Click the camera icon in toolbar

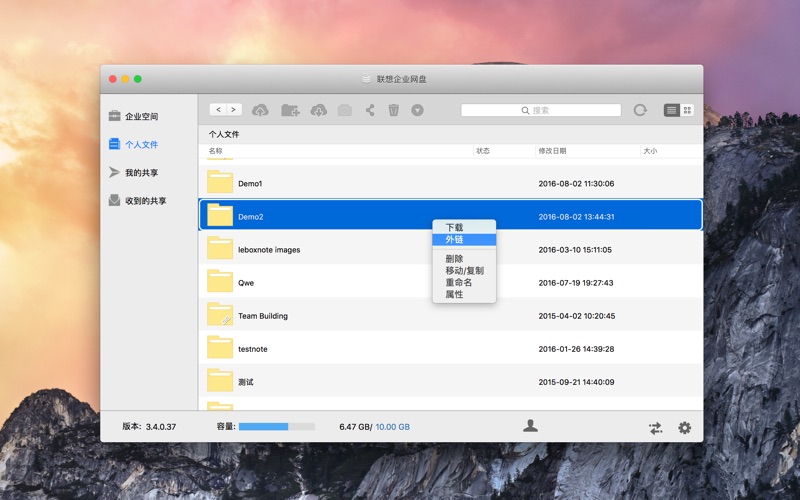click(x=345, y=110)
